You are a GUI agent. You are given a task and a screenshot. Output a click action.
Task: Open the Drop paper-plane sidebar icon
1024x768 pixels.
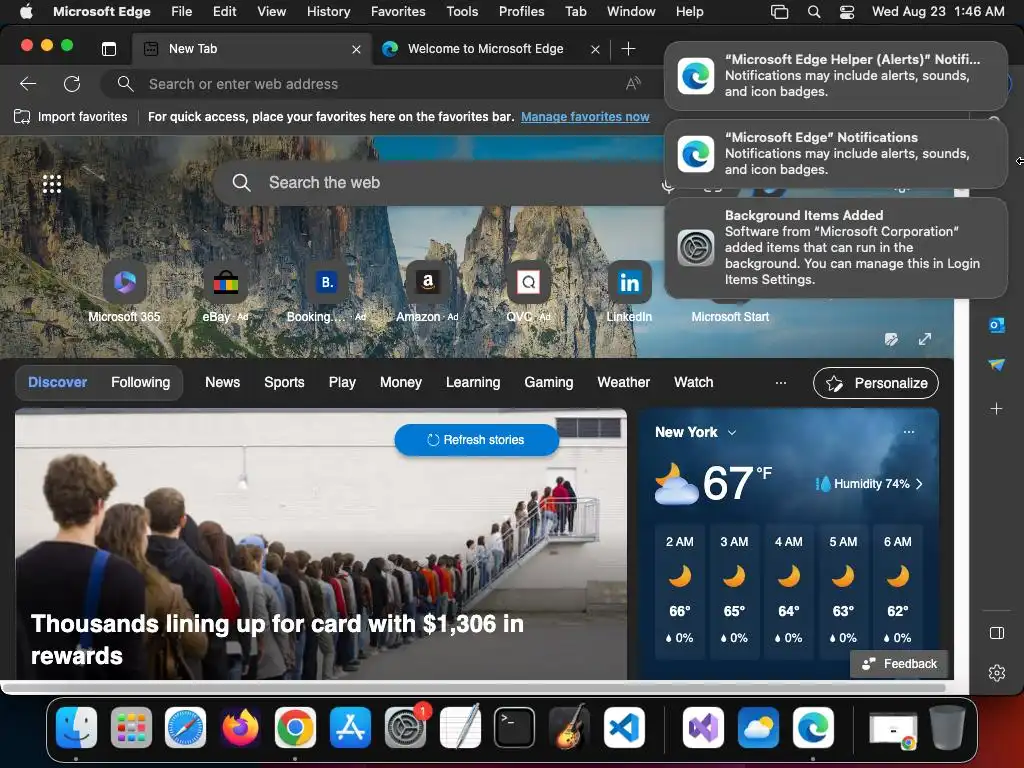997,364
